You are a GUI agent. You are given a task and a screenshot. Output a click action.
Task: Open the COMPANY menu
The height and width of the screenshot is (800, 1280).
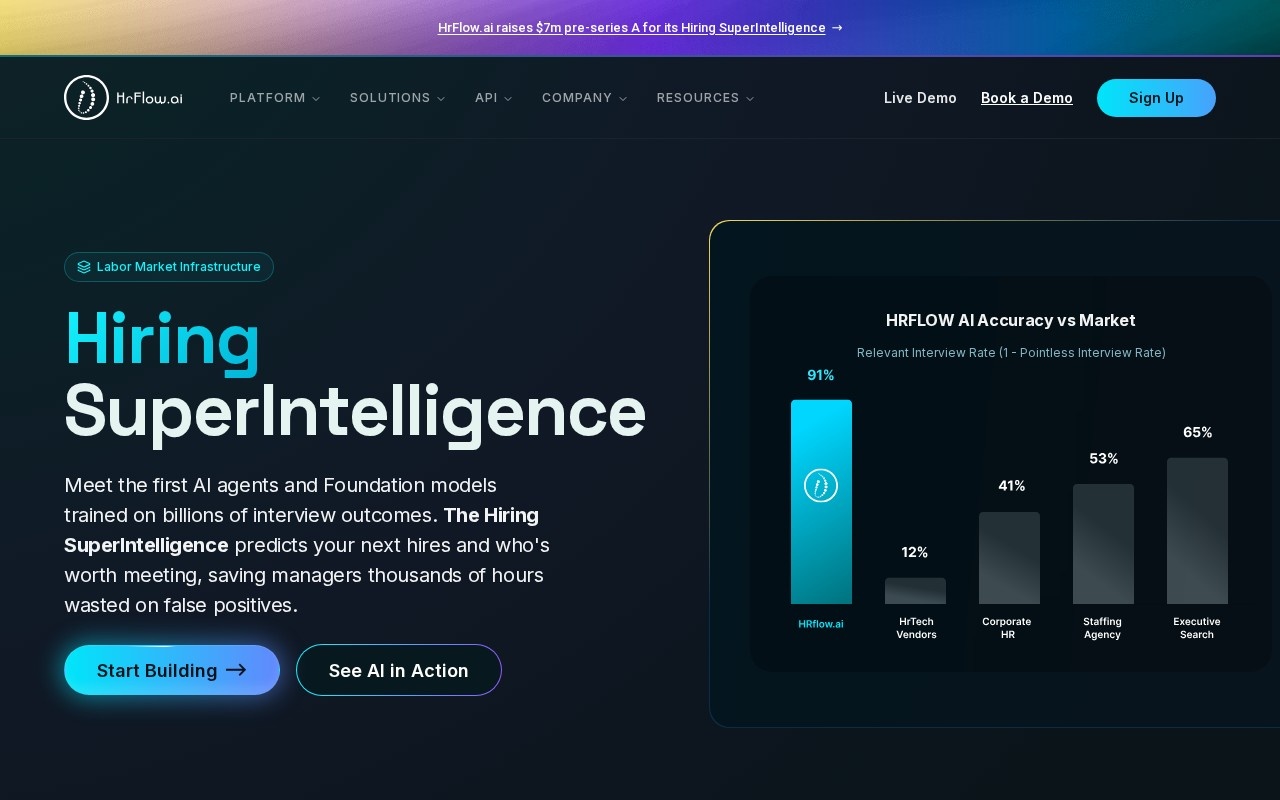click(584, 98)
